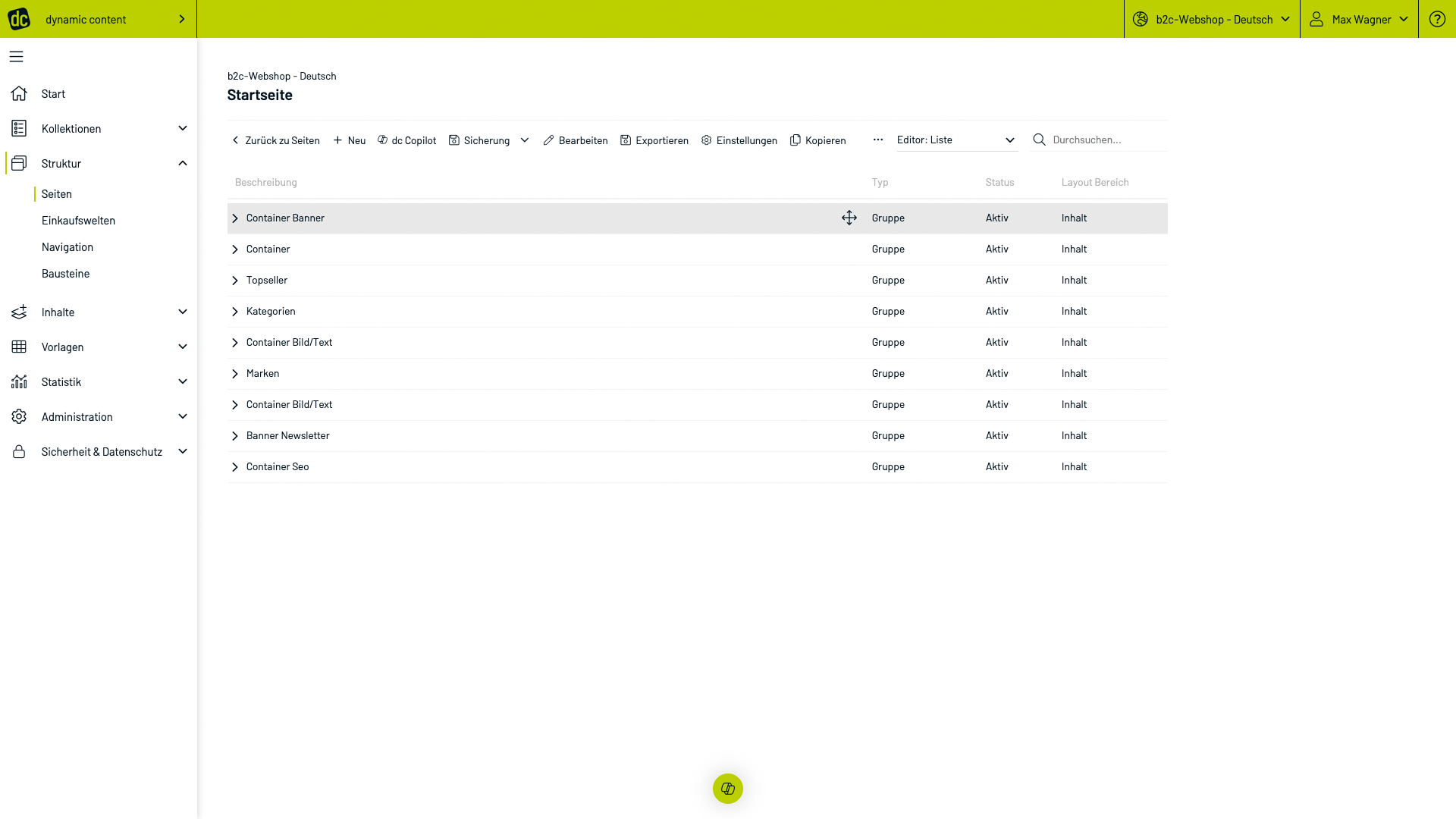Expand the Marken group row

tap(235, 374)
